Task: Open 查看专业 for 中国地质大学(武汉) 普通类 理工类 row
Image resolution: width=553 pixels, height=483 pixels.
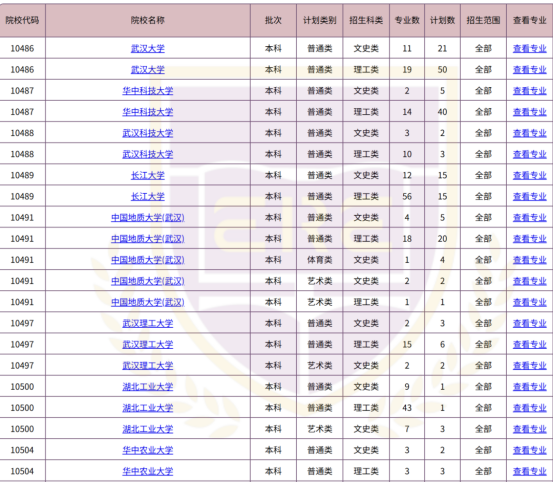Action: point(529,239)
